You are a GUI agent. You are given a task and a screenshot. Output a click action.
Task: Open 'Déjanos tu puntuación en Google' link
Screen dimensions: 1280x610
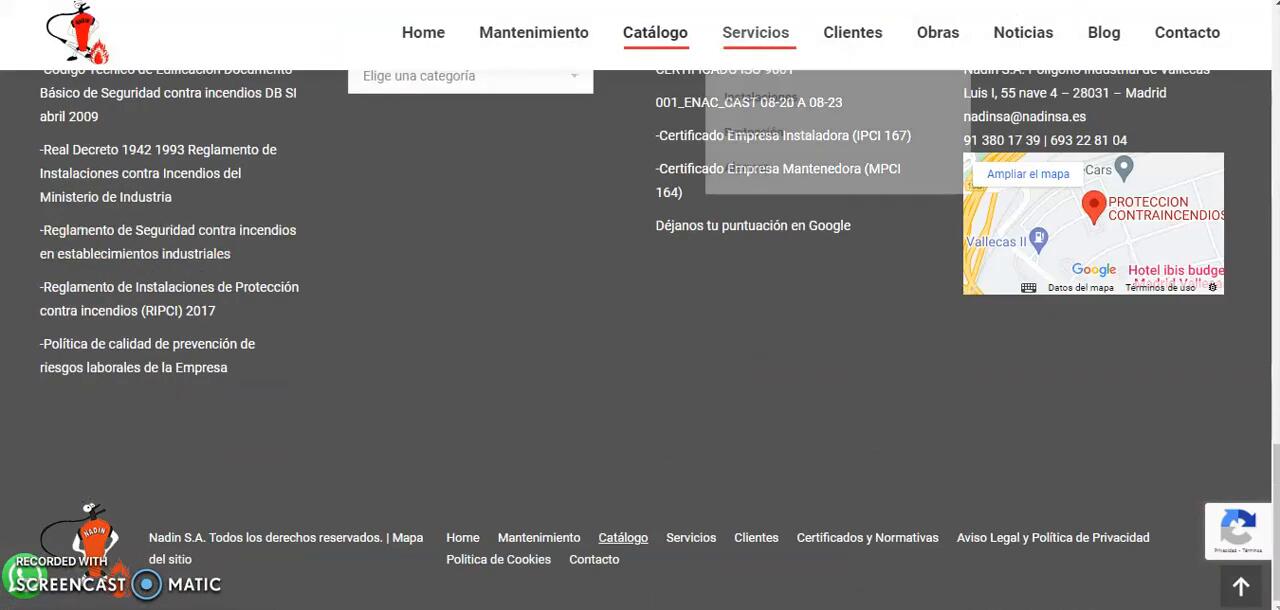(752, 226)
